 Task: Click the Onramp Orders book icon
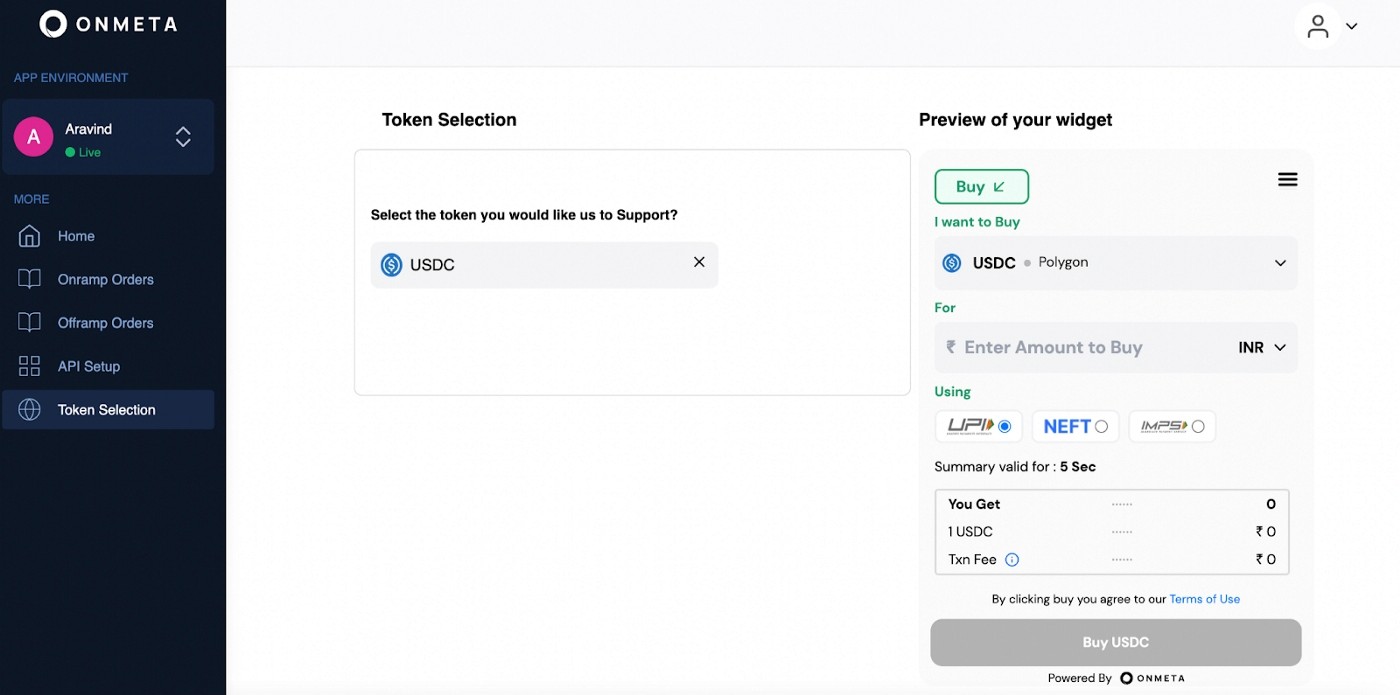click(30, 279)
